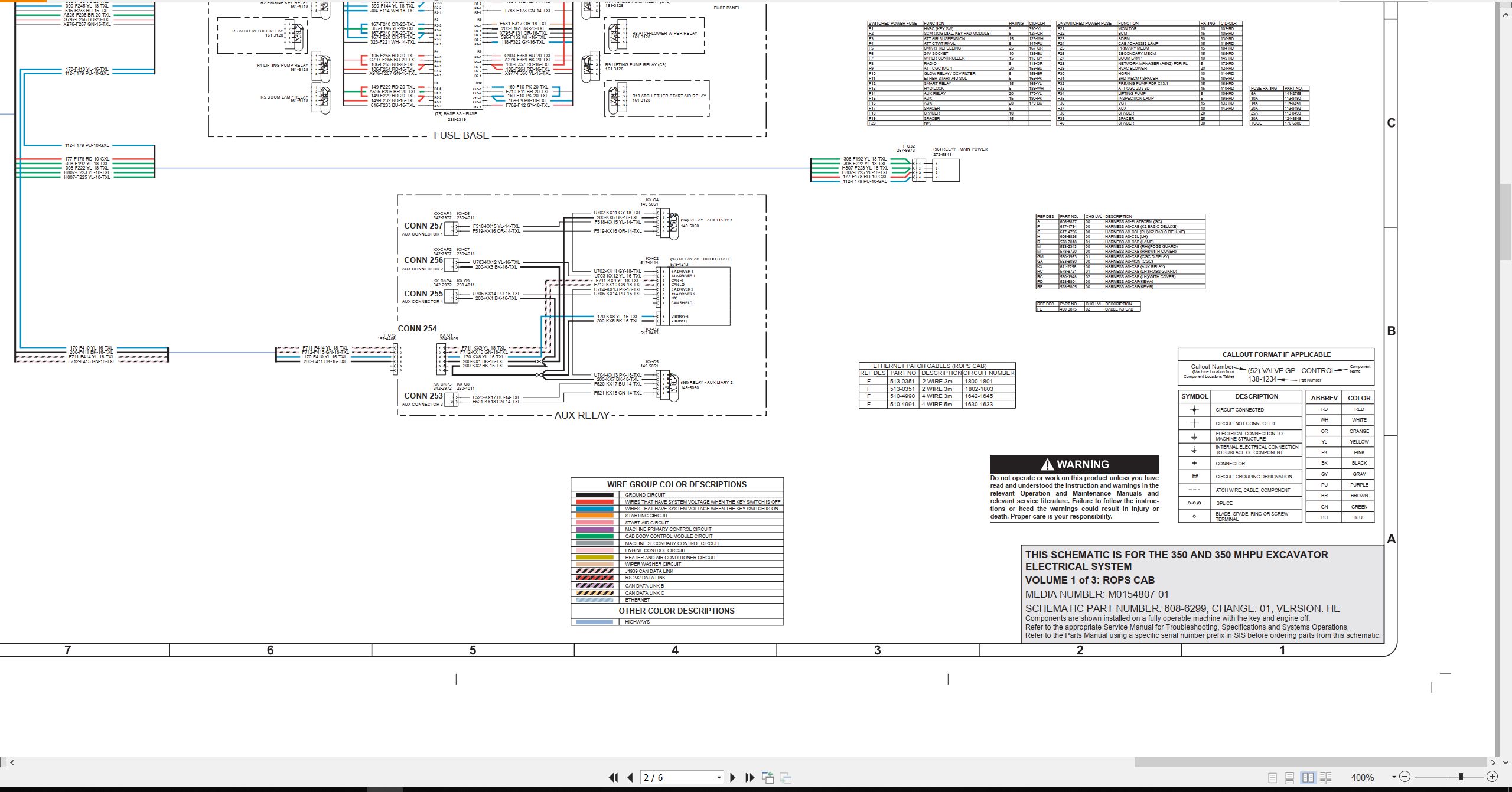Click the HARNESS AS-CAB (AUX RELAY) row
Viewport: 1512px width, 792px height.
(1120, 266)
